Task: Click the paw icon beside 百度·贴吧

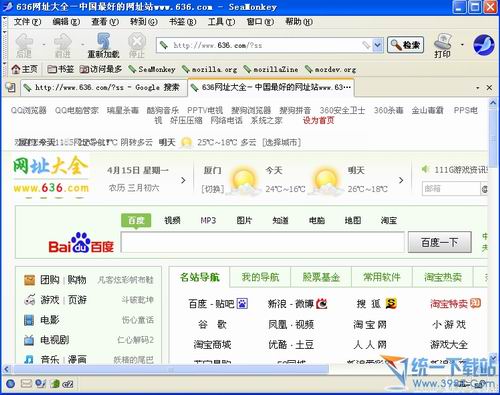Action: point(242,304)
